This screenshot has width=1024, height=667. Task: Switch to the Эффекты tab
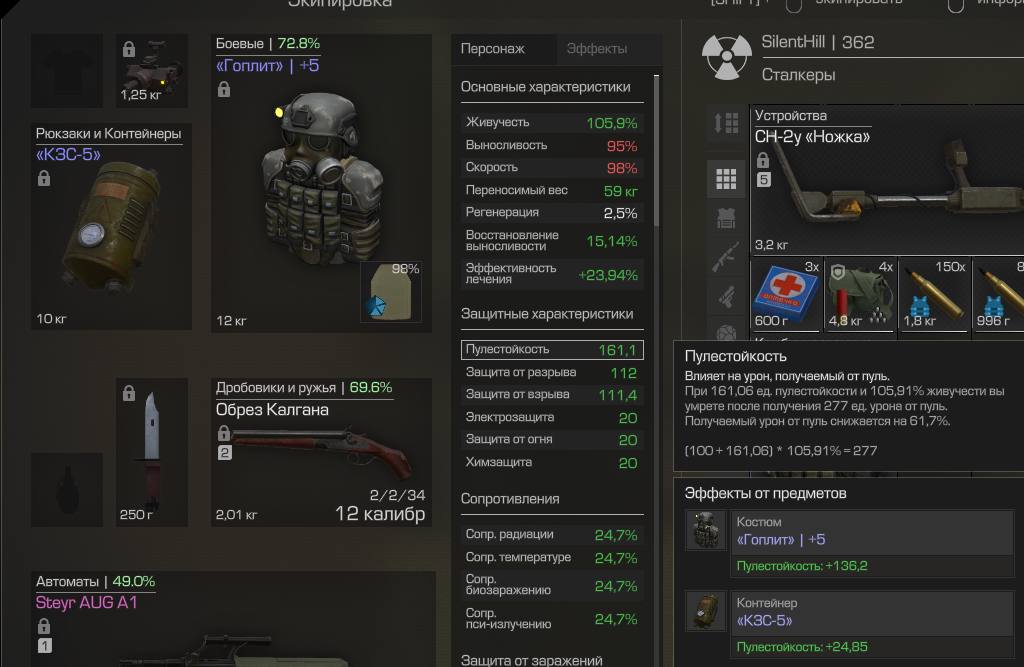pos(597,49)
